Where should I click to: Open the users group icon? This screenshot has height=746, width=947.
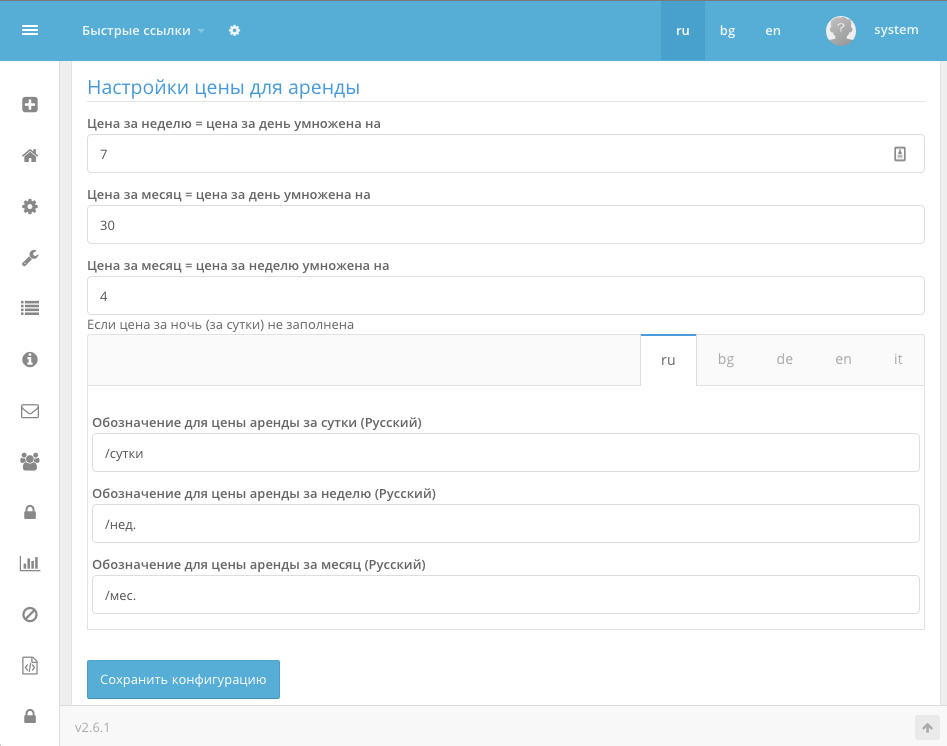point(30,461)
